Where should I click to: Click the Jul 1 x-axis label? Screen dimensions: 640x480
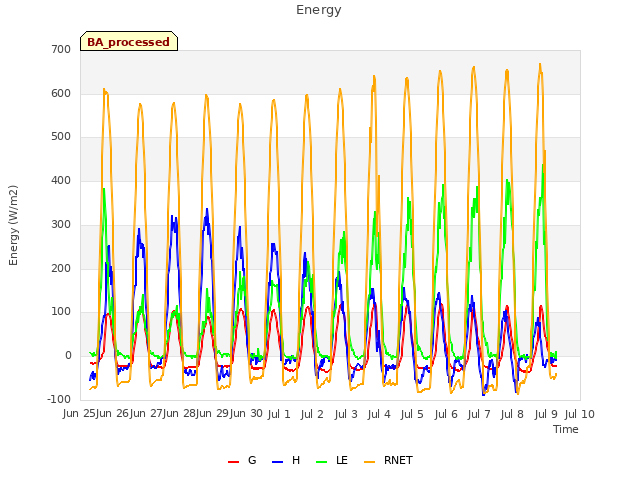pos(279,415)
